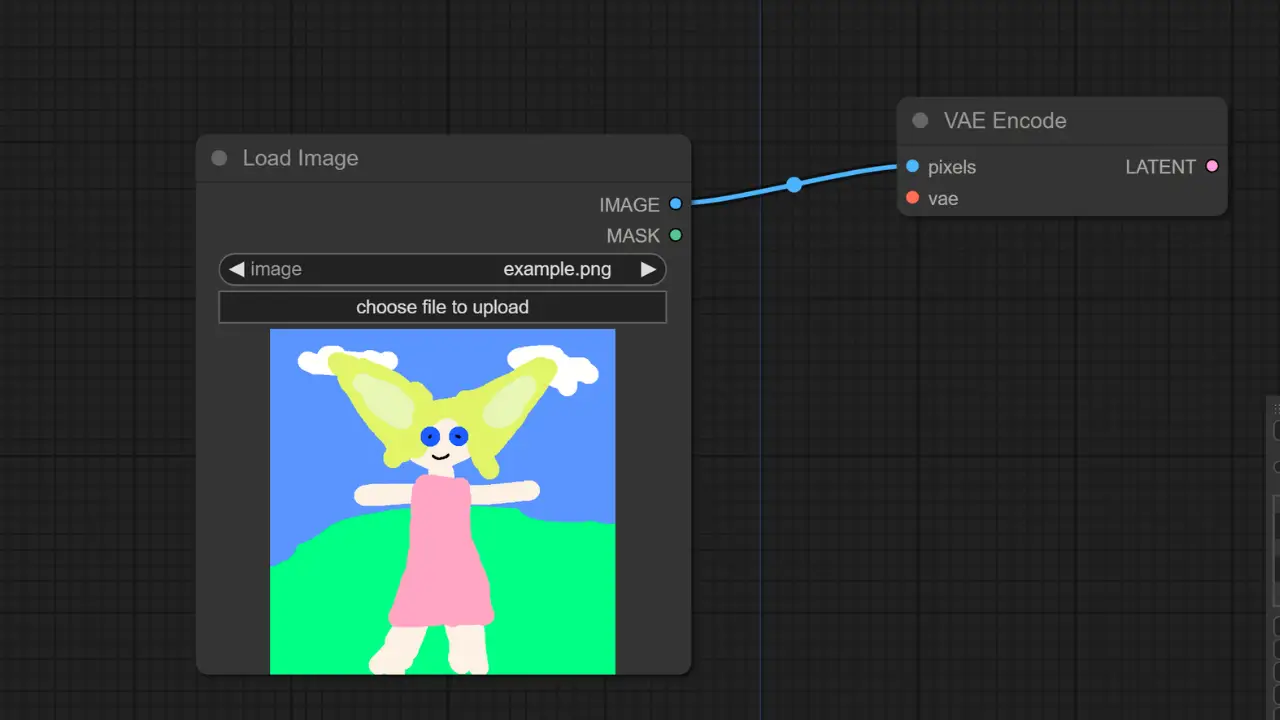The height and width of the screenshot is (720, 1280).
Task: Click the IMAGE output connector dot
Action: [676, 204]
